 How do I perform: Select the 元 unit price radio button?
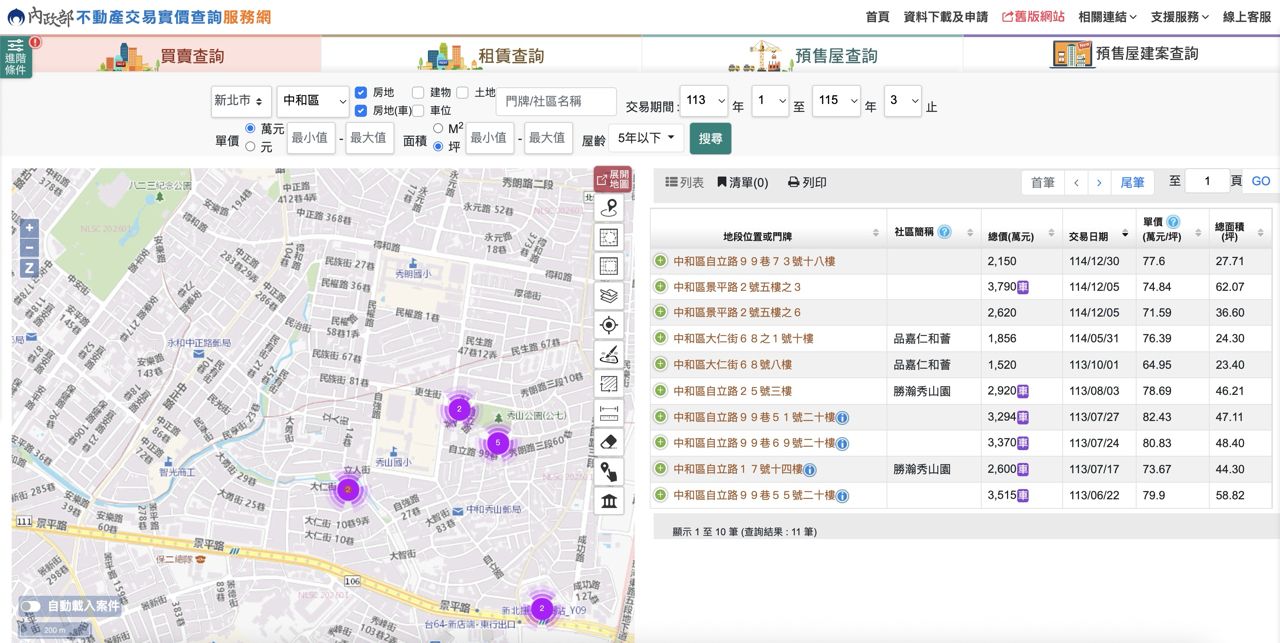251,146
